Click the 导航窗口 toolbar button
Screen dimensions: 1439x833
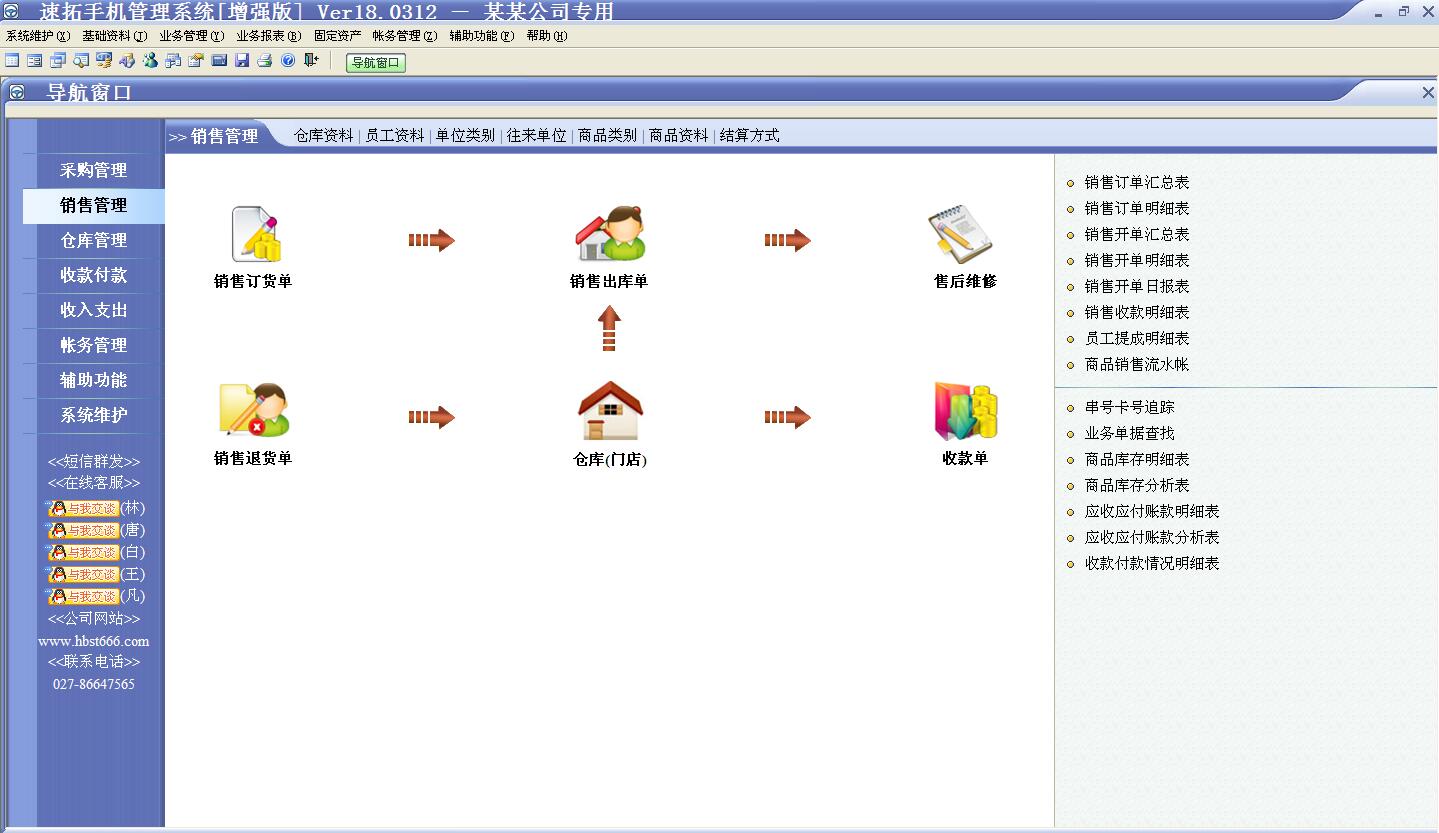376,62
